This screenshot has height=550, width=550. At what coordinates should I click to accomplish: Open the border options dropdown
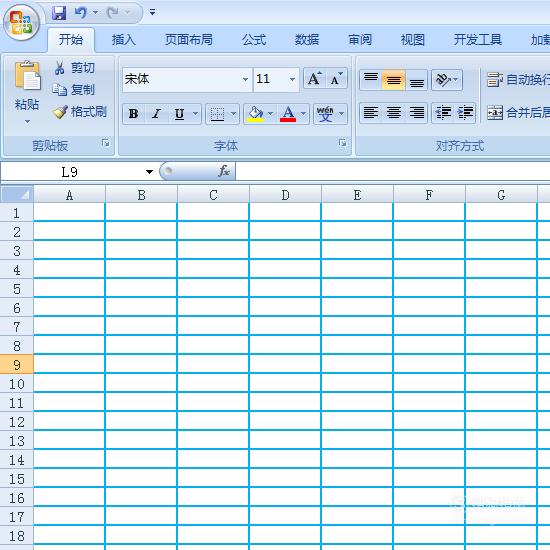pos(233,114)
